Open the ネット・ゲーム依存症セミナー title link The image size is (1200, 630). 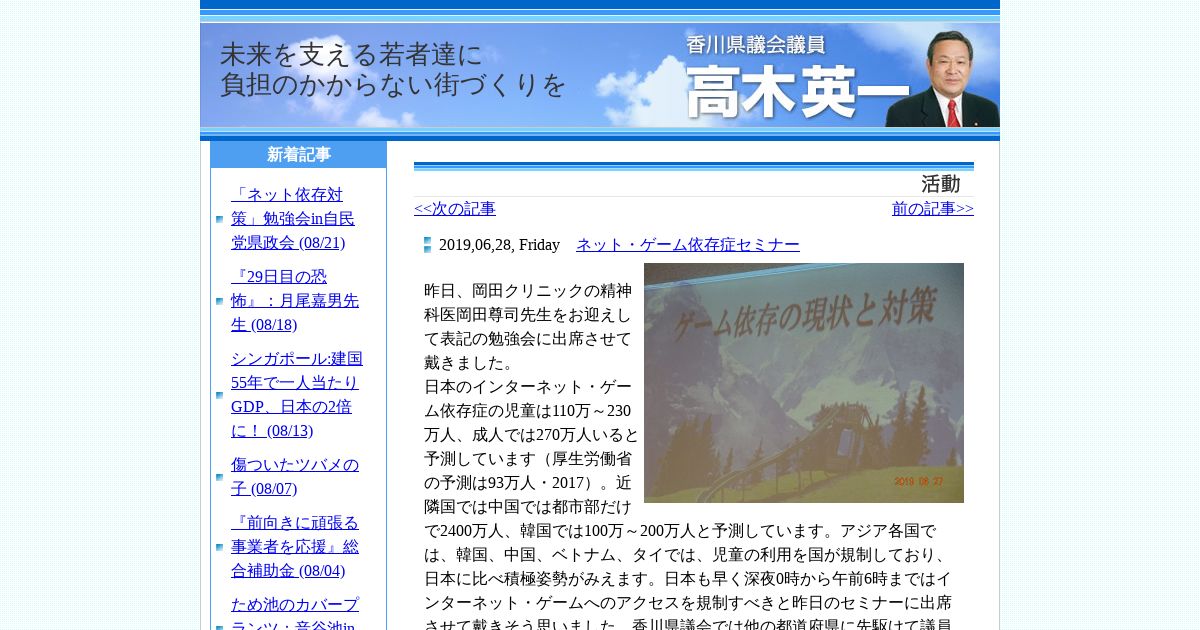click(x=688, y=245)
